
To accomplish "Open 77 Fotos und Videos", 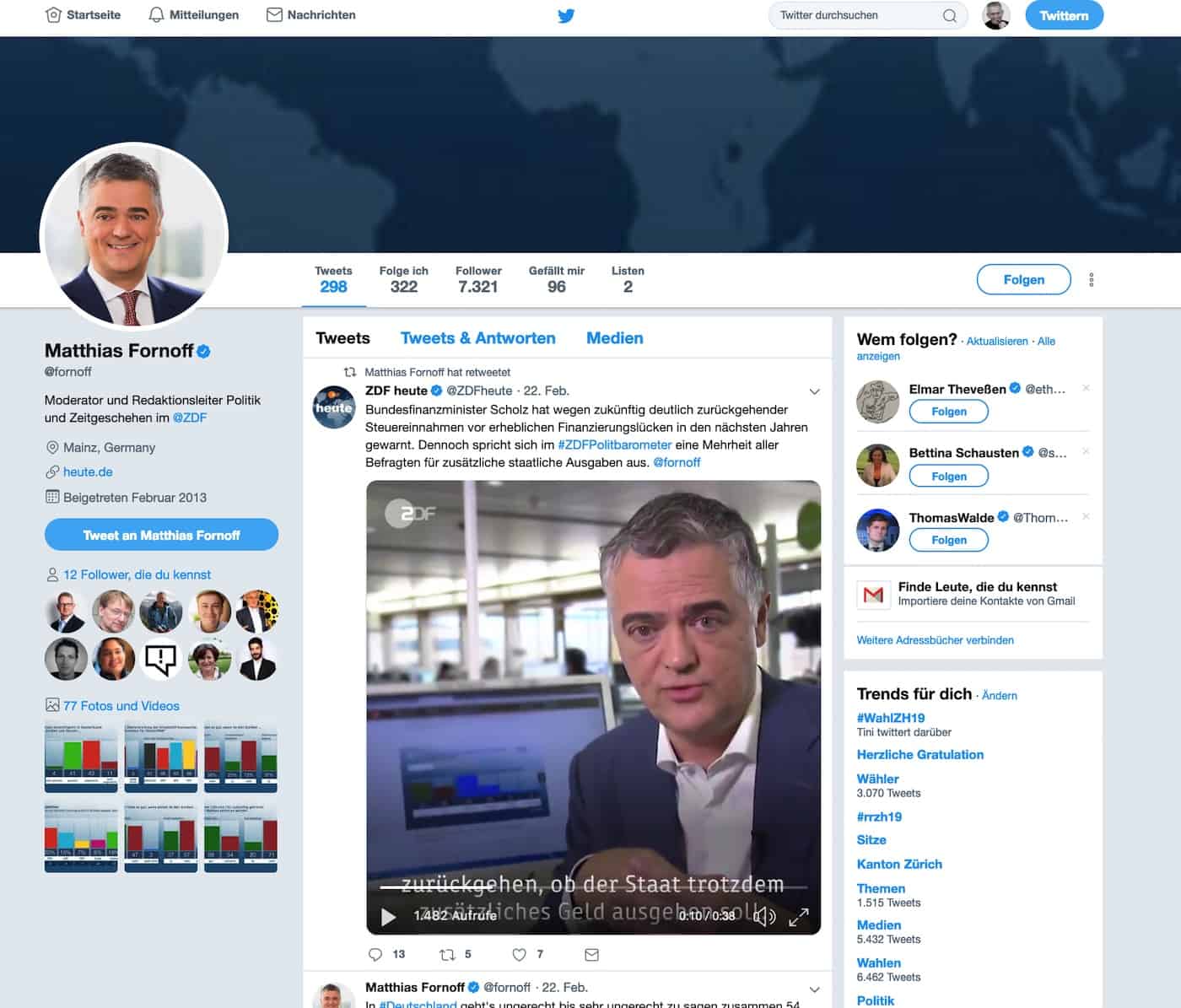I will [x=121, y=706].
